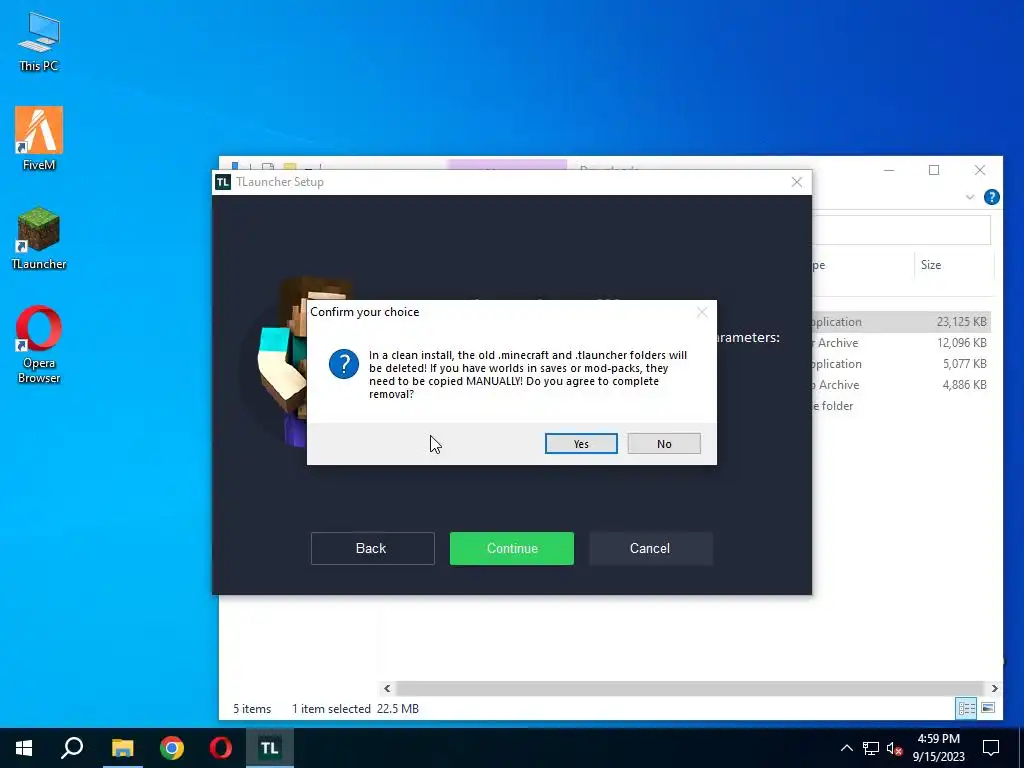The image size is (1024, 768).
Task: Click the muted volume tray icon
Action: (894, 748)
